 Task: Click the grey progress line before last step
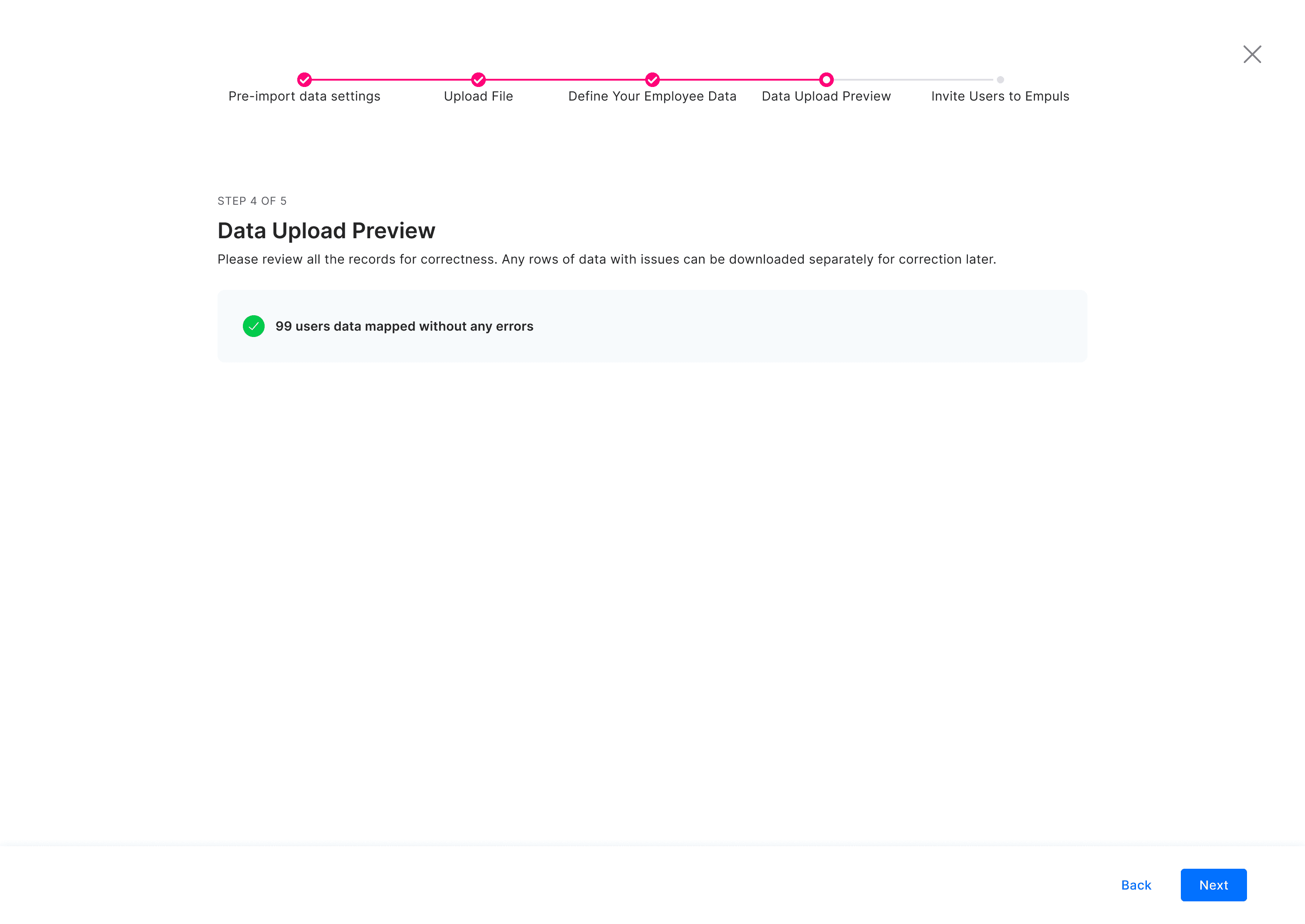pyautogui.click(x=913, y=80)
